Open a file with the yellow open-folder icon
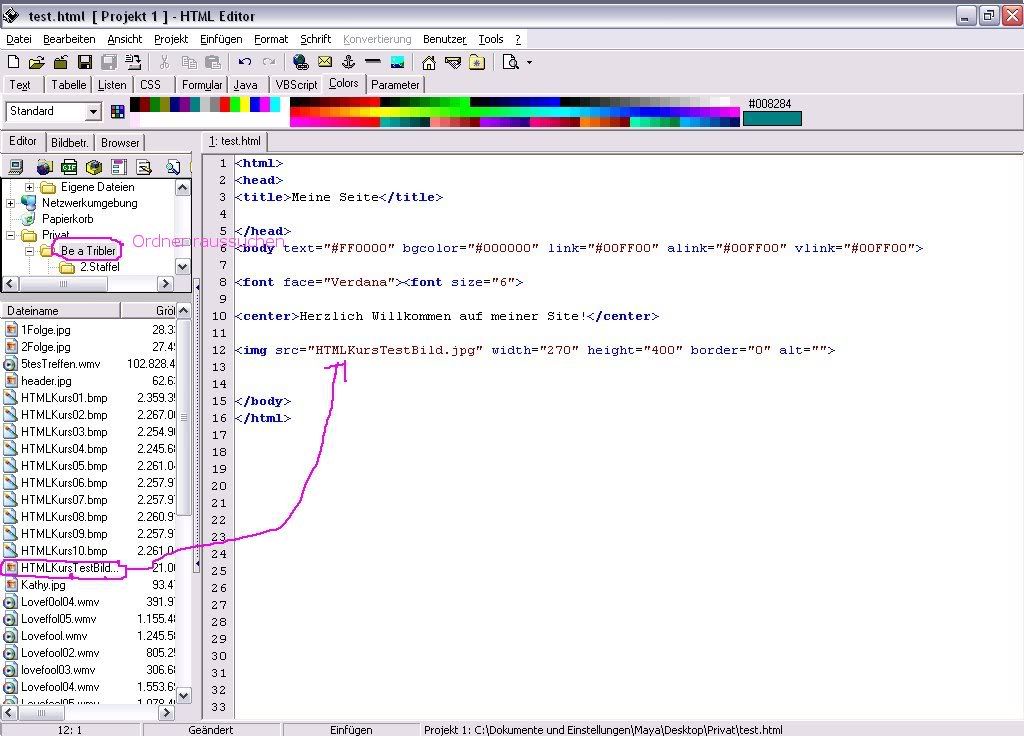The height and width of the screenshot is (736, 1024). pos(37,62)
